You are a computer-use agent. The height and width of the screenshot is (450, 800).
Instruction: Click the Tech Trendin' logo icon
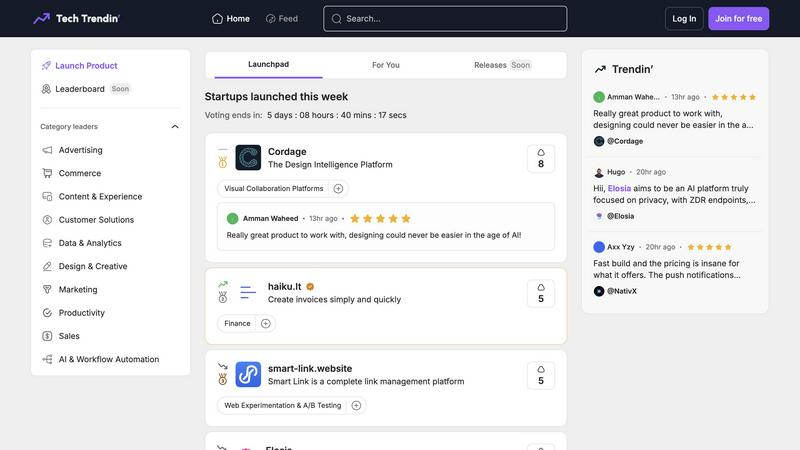click(x=41, y=18)
